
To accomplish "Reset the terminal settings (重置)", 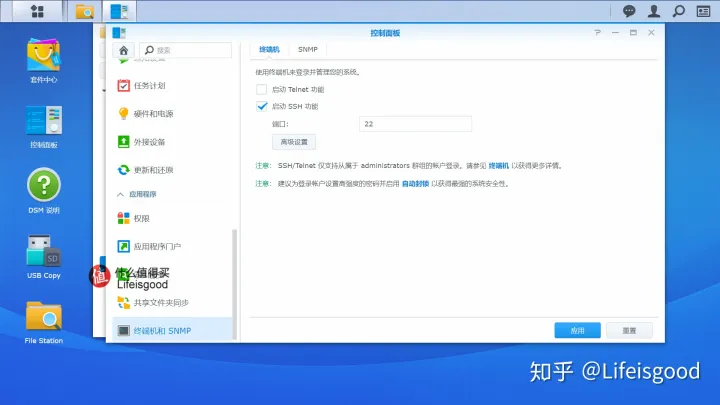I will click(x=629, y=330).
